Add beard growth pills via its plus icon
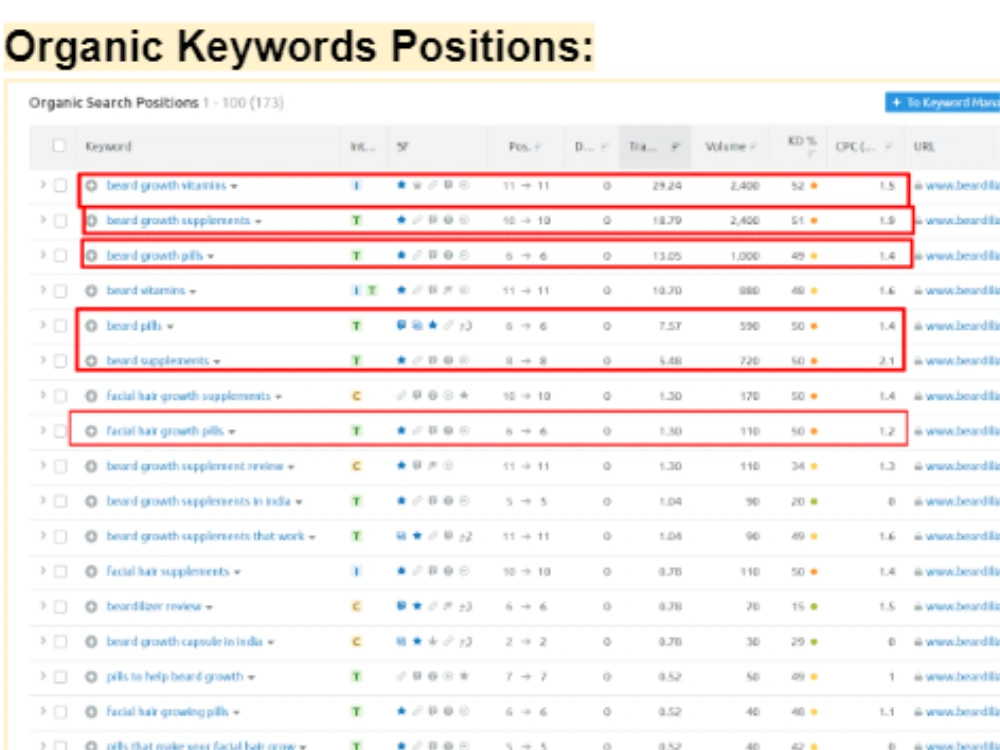Image resolution: width=1000 pixels, height=750 pixels. pos(91,256)
